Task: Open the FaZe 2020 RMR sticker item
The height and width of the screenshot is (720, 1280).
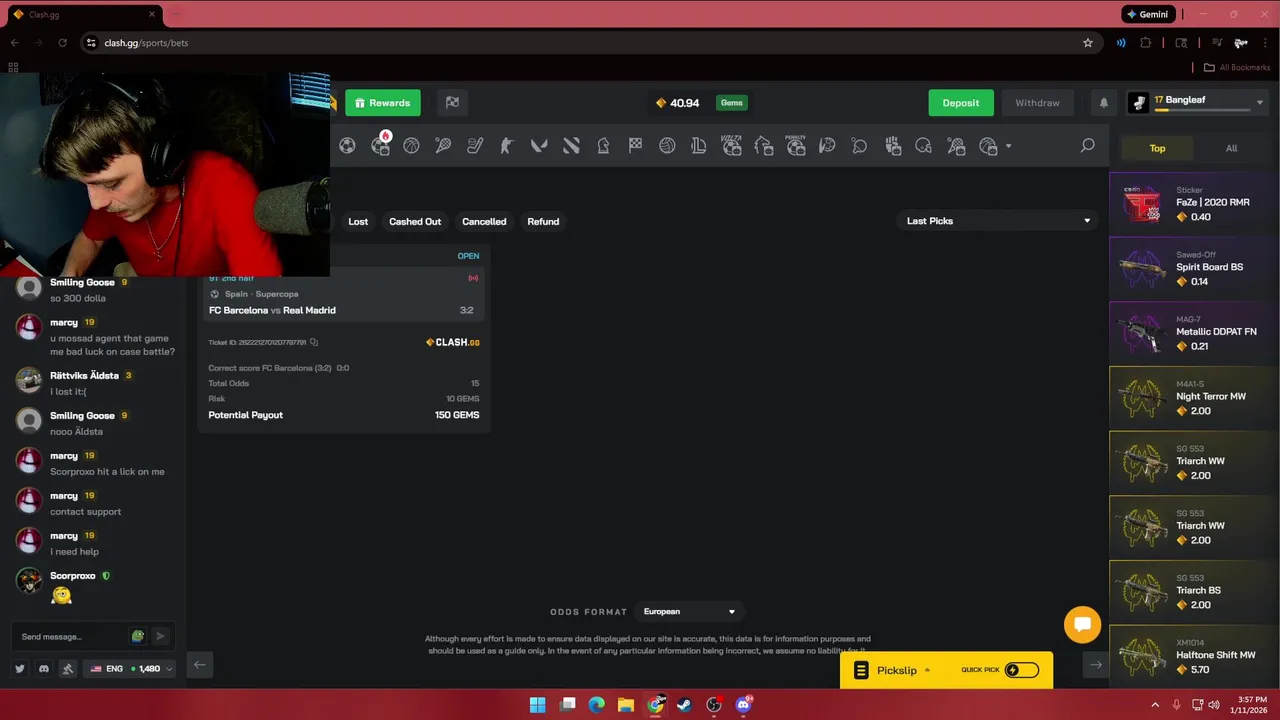Action: 1194,205
